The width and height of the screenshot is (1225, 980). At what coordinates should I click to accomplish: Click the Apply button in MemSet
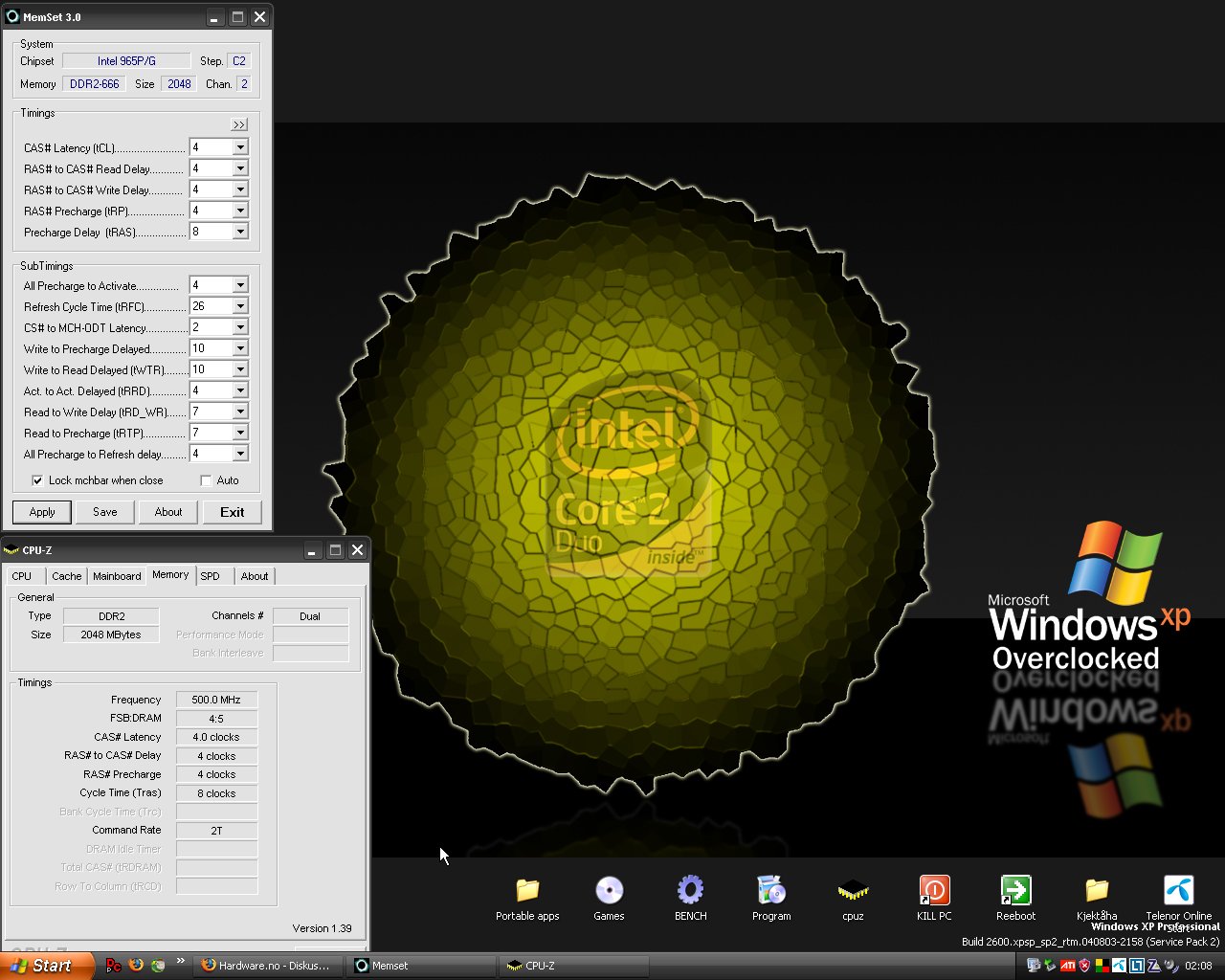tap(42, 512)
